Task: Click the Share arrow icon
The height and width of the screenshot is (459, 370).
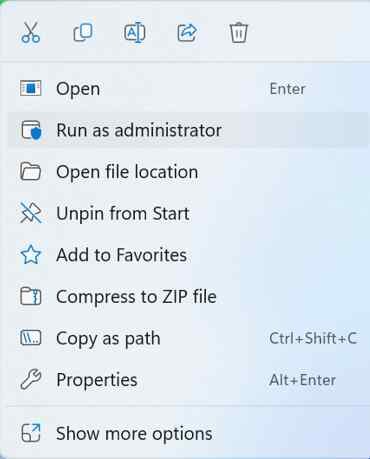Action: 187,33
